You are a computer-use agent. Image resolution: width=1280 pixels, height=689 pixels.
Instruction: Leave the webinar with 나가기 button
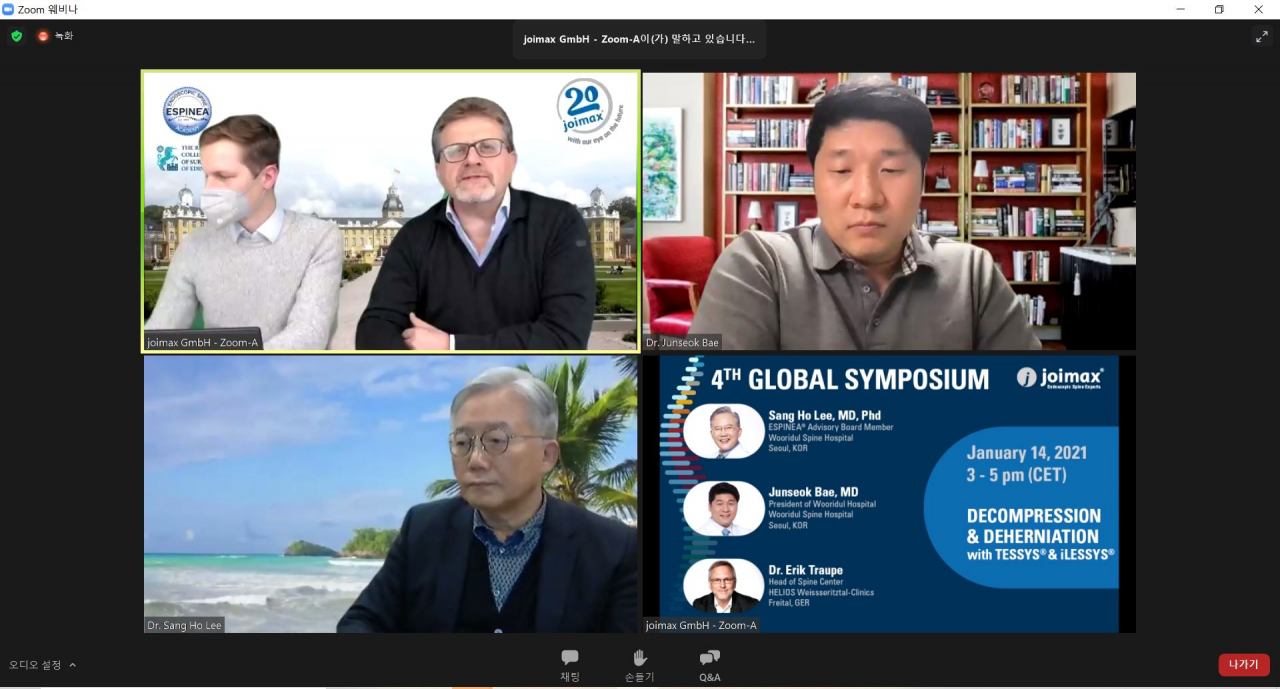click(1244, 665)
